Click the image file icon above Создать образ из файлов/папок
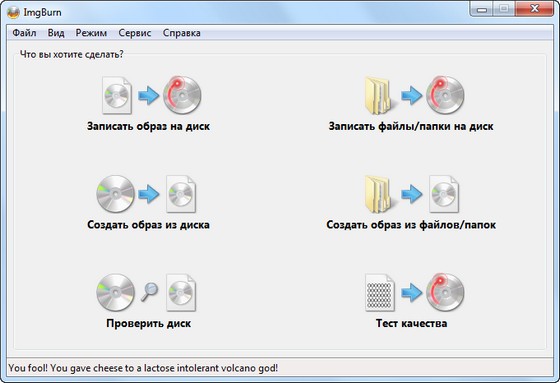This screenshot has width=560, height=383. point(444,194)
